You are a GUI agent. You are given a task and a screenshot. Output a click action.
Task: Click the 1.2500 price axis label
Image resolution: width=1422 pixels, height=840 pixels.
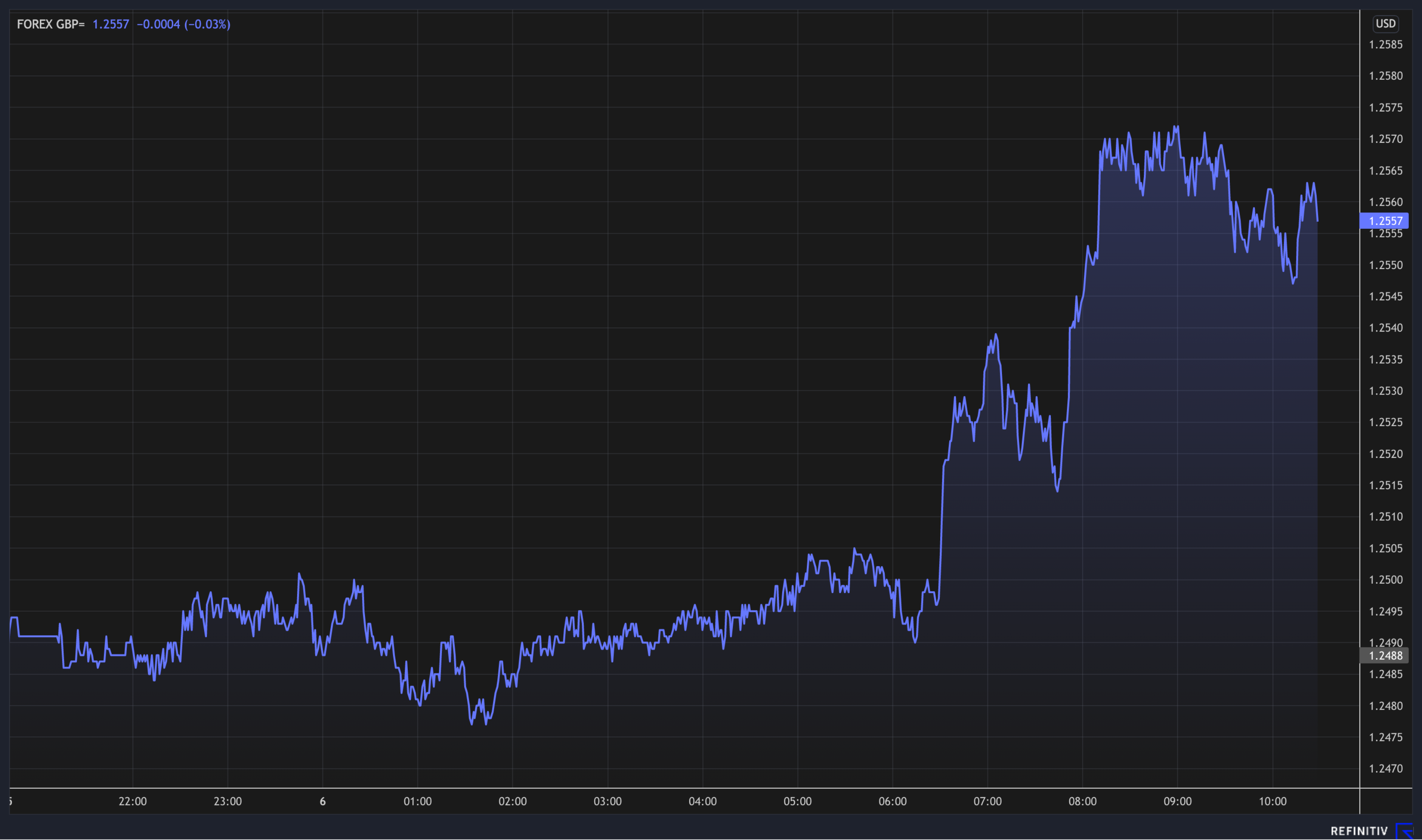tap(1386, 580)
